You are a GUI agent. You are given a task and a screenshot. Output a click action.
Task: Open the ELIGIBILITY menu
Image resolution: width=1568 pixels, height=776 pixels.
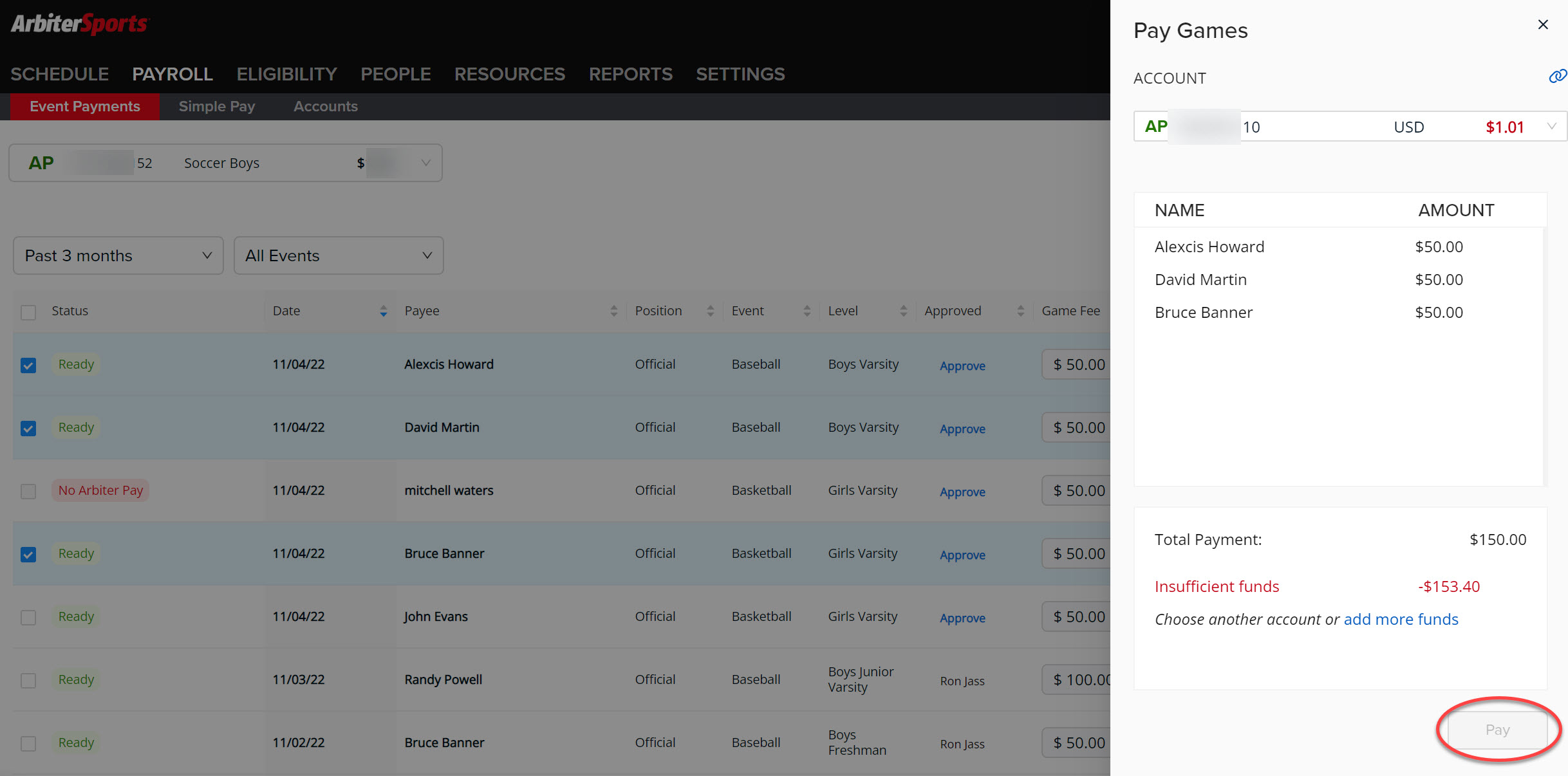(286, 74)
